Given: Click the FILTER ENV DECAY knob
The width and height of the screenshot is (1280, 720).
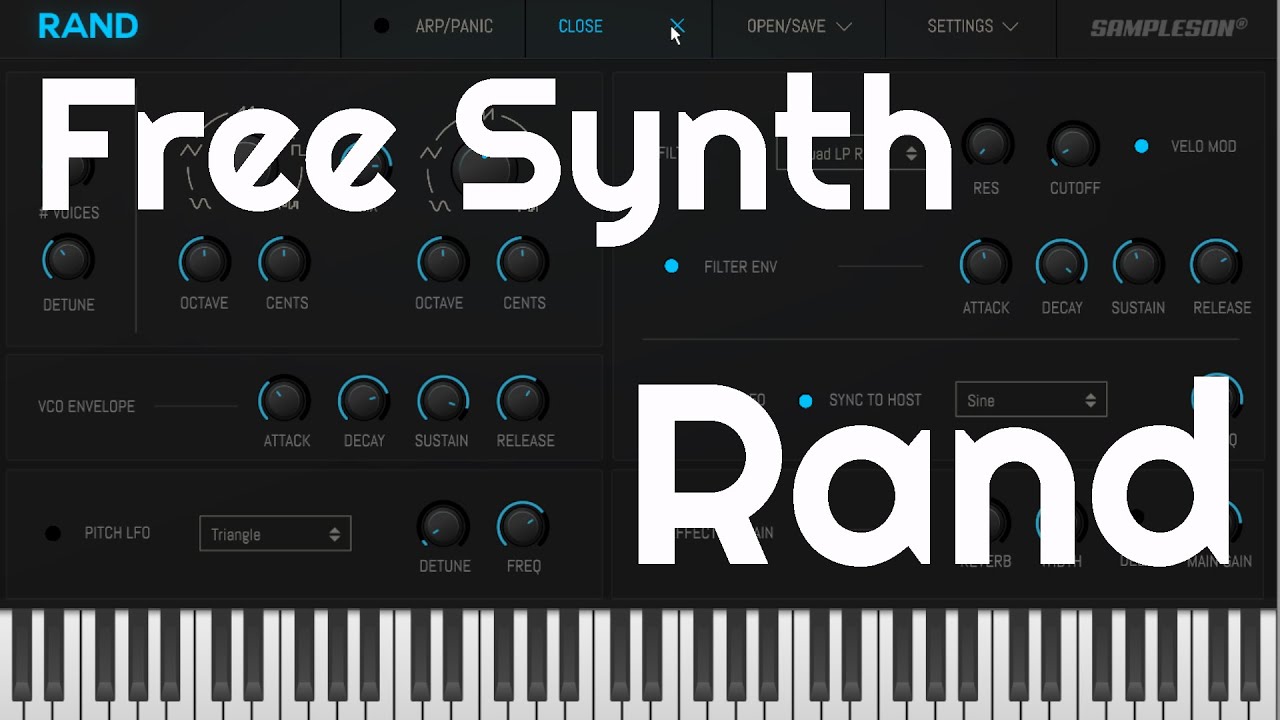Looking at the screenshot, I should pyautogui.click(x=1062, y=265).
